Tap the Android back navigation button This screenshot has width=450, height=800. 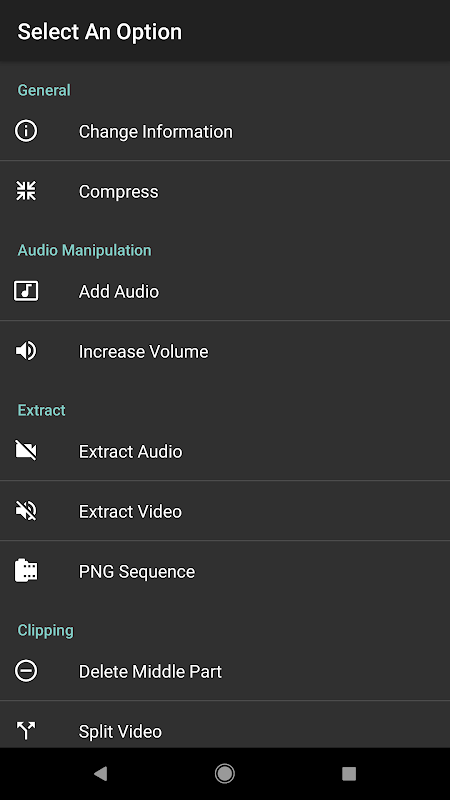point(101,774)
